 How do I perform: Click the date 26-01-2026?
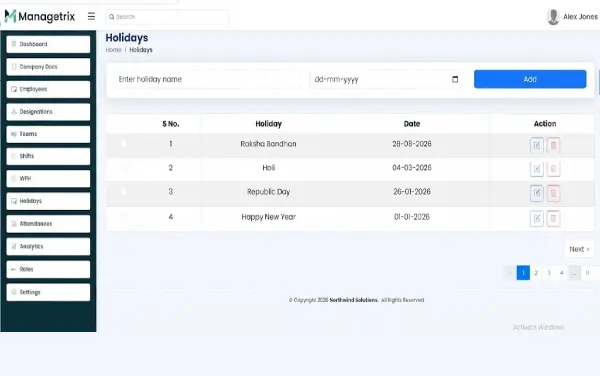[412, 192]
